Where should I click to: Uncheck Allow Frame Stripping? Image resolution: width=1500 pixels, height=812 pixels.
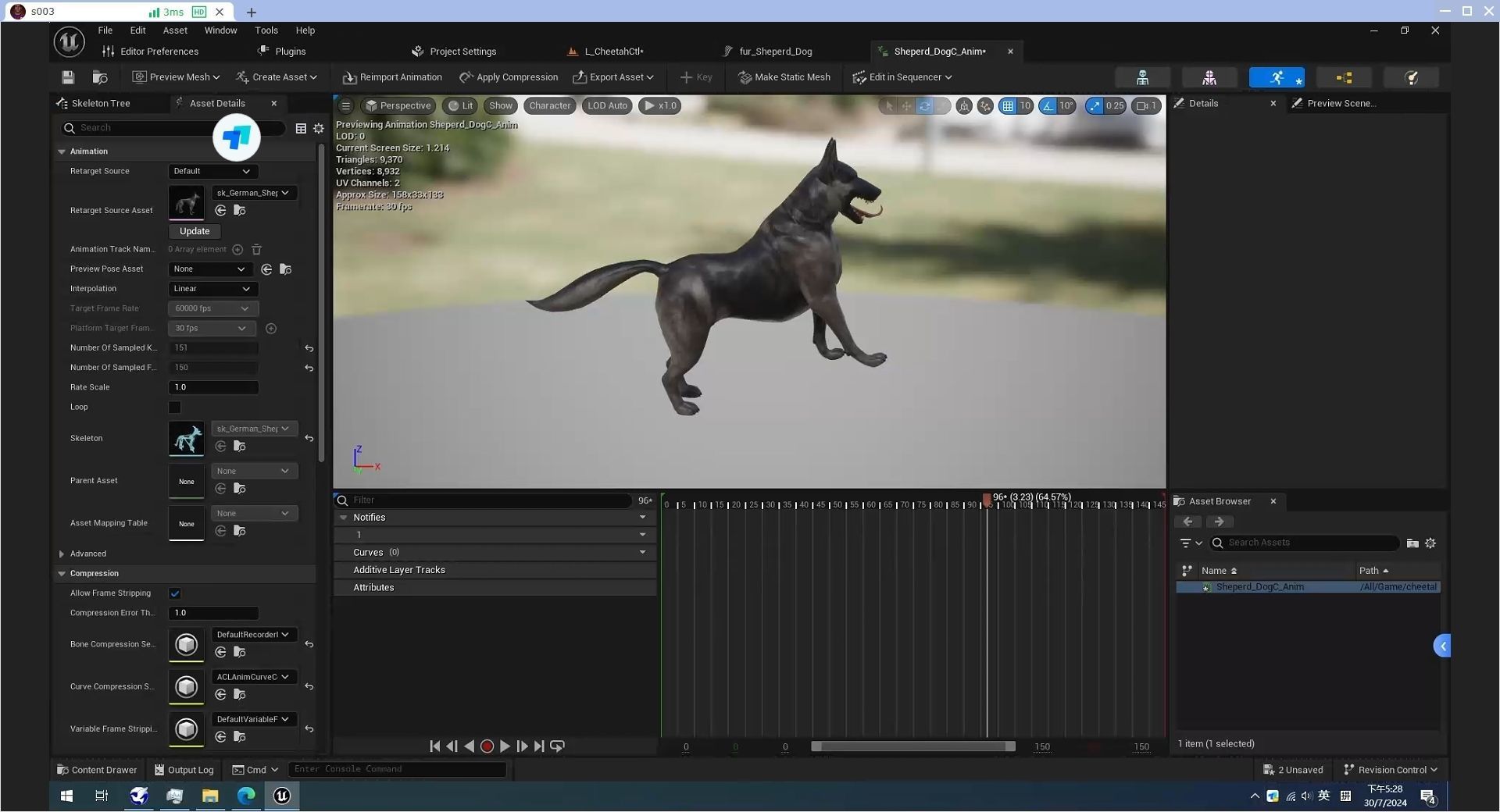pyautogui.click(x=175, y=594)
